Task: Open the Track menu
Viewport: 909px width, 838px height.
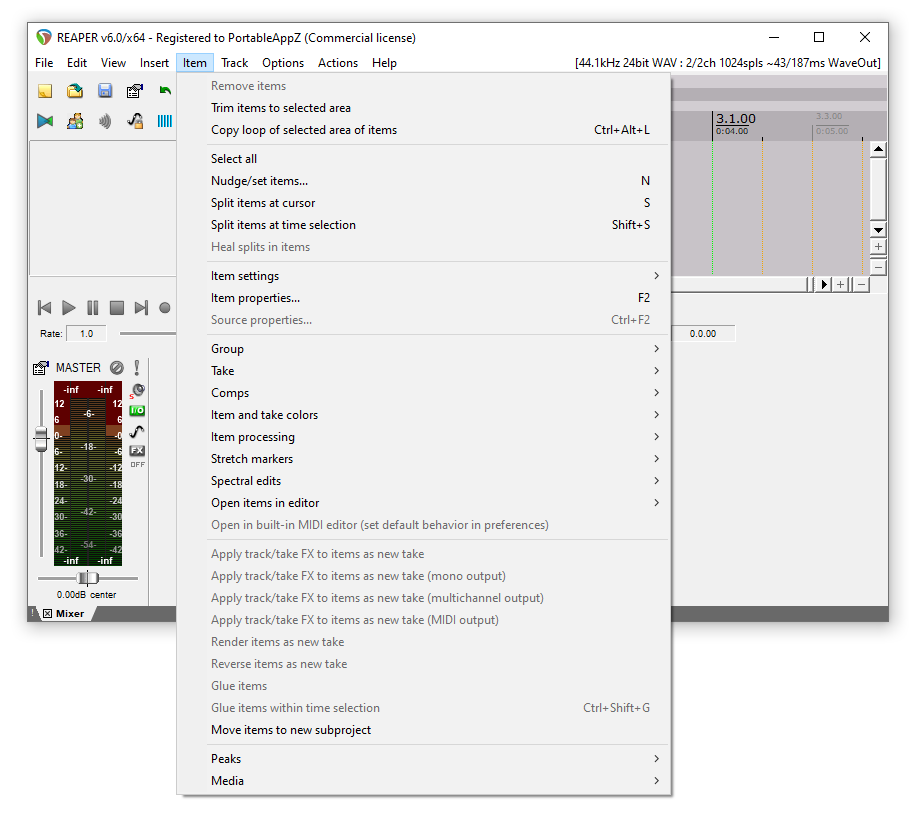Action: pyautogui.click(x=235, y=63)
